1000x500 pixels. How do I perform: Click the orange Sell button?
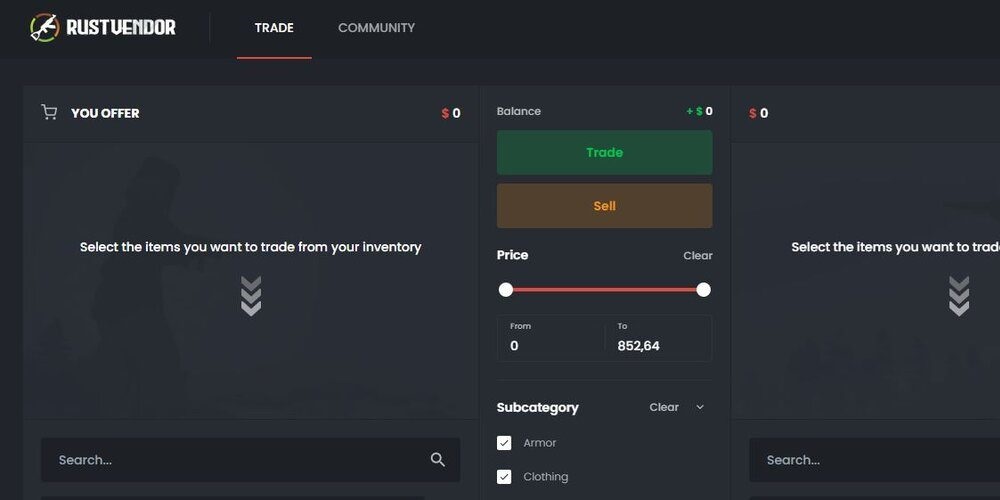(x=605, y=206)
